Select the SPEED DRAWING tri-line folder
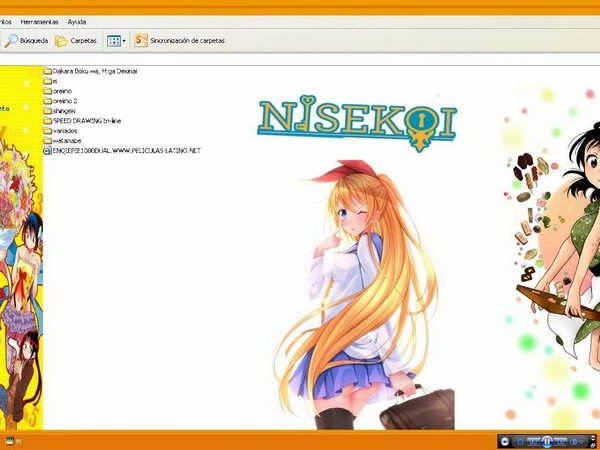This screenshot has height=450, width=600. point(82,121)
